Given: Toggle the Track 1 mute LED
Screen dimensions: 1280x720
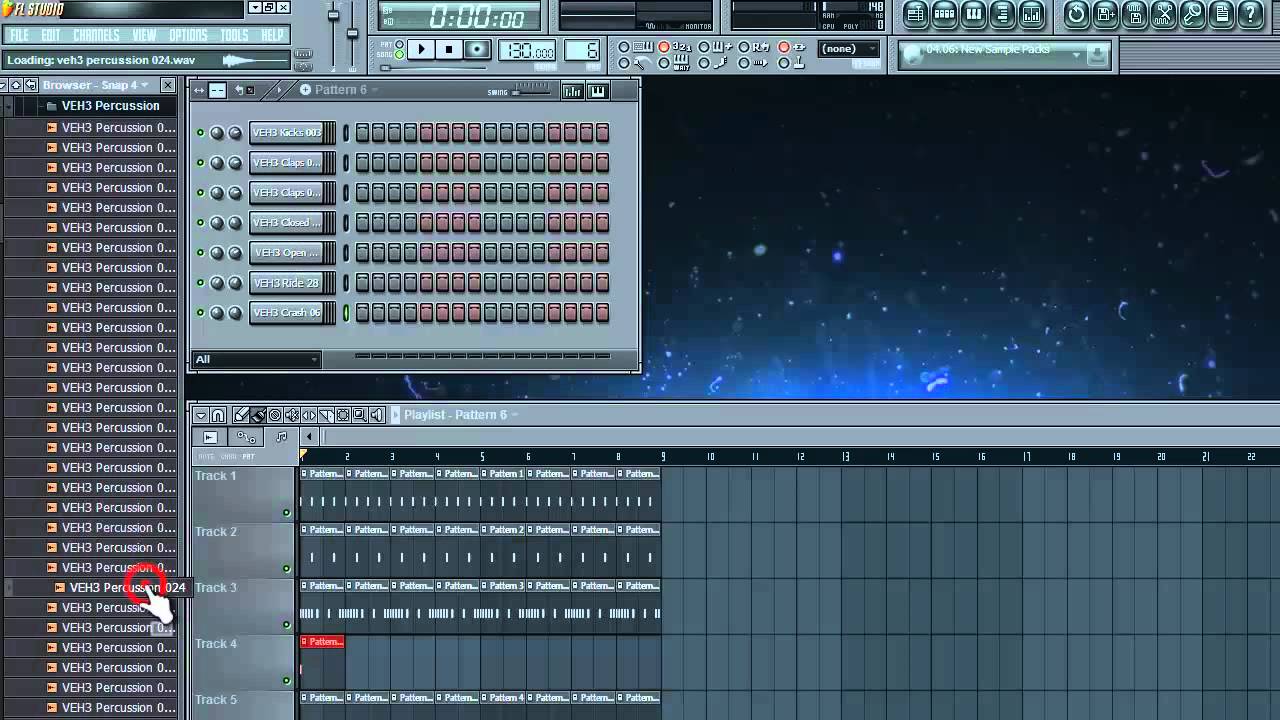Looking at the screenshot, I should [x=286, y=513].
